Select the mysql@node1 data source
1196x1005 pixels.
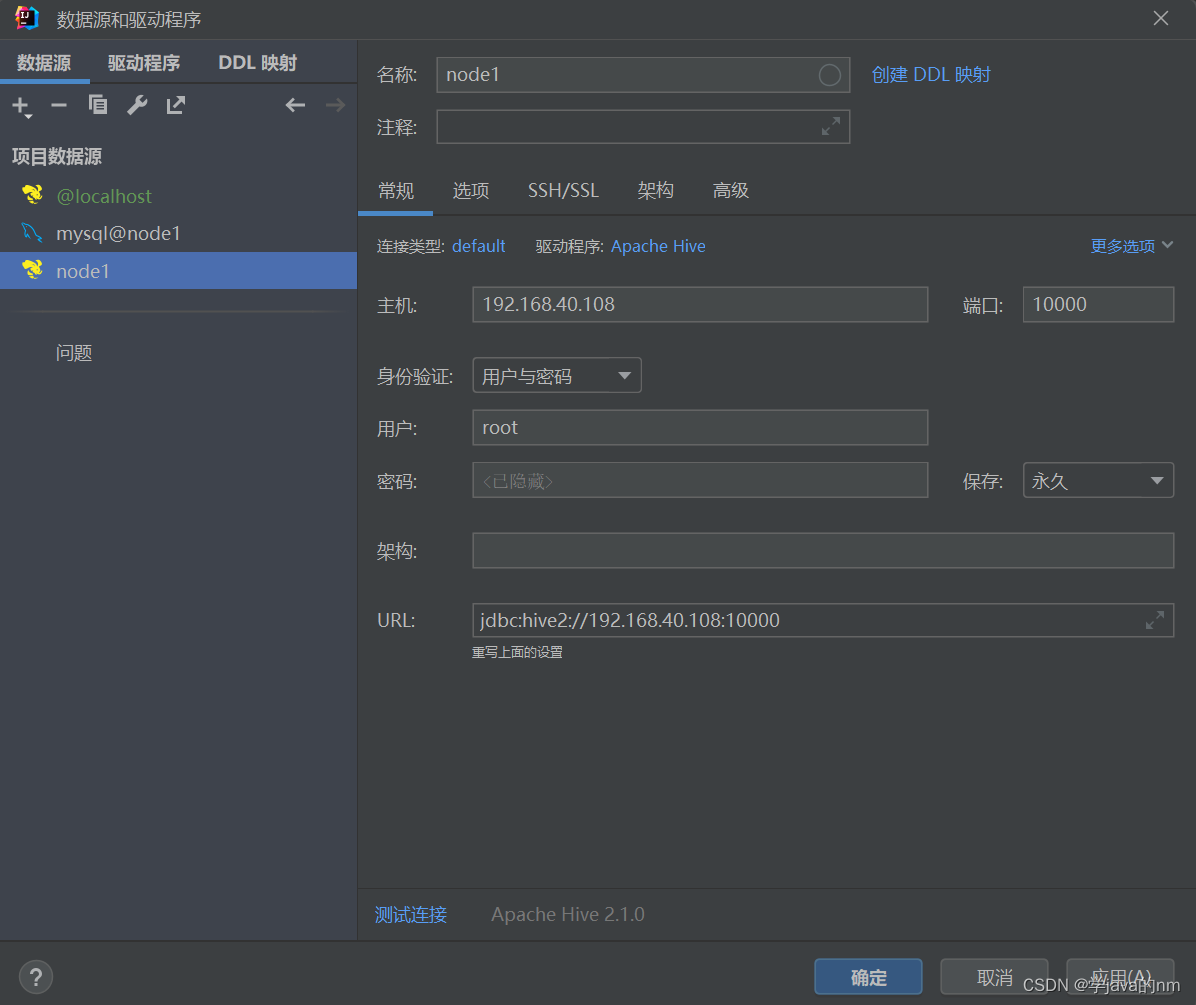coord(178,233)
